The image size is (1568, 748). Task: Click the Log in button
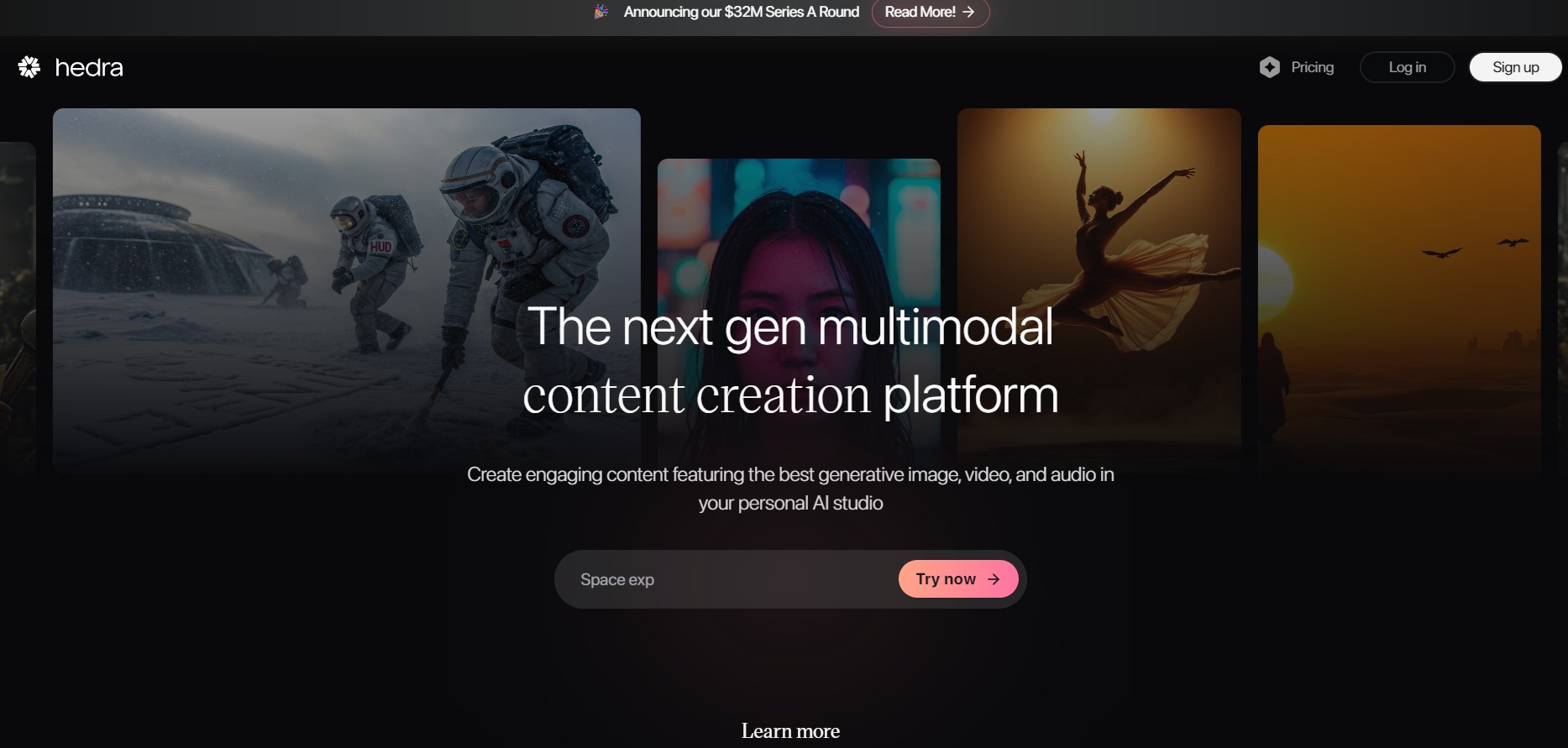(1407, 67)
